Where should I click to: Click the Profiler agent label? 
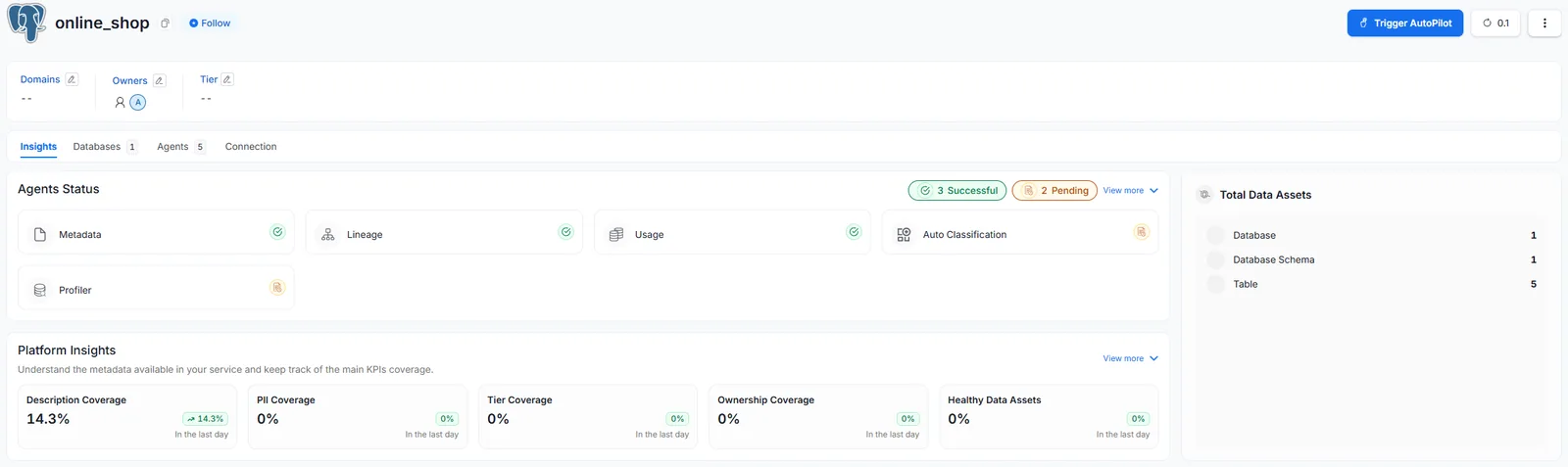point(75,291)
